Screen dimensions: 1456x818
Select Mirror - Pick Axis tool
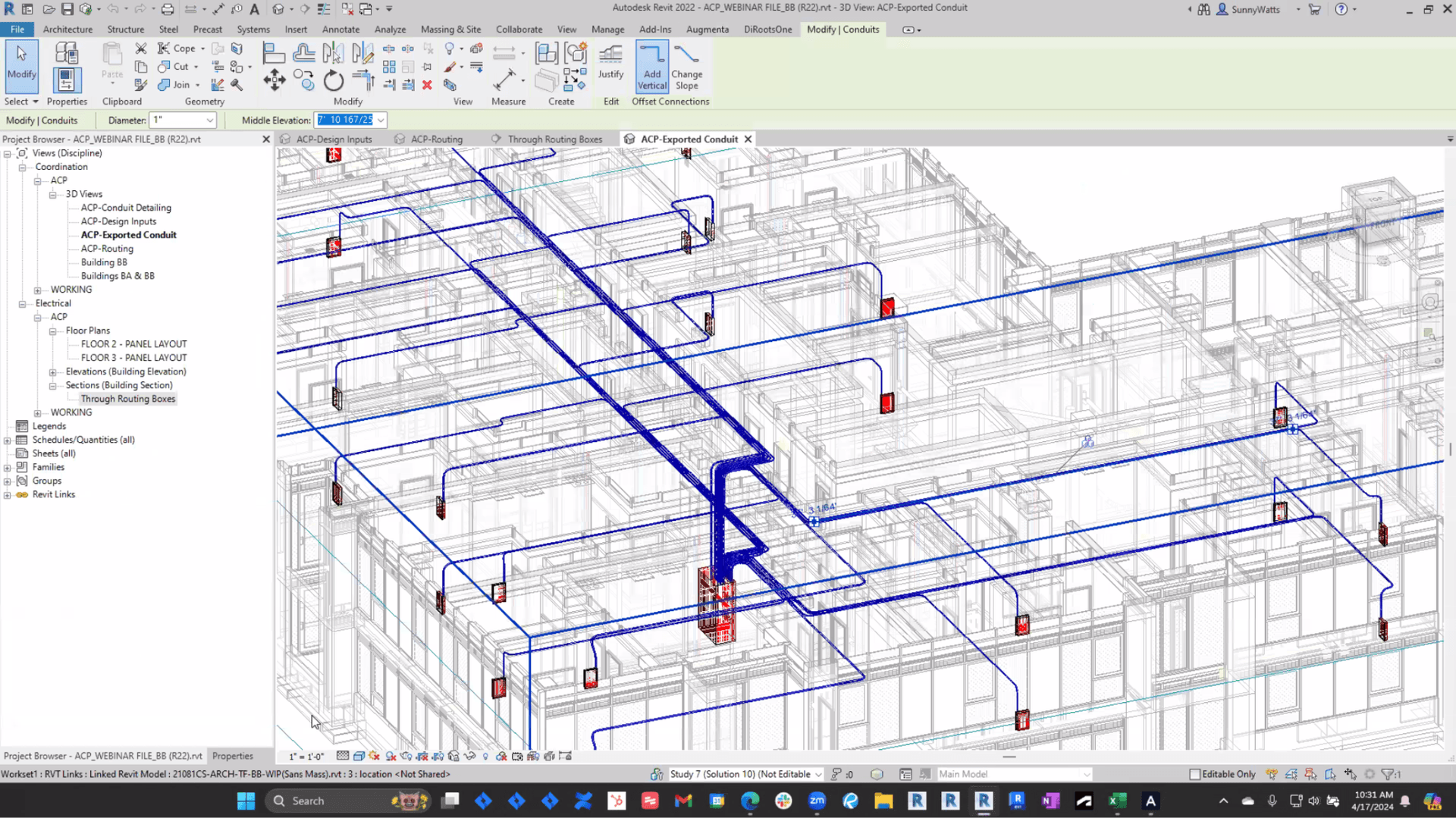click(332, 52)
